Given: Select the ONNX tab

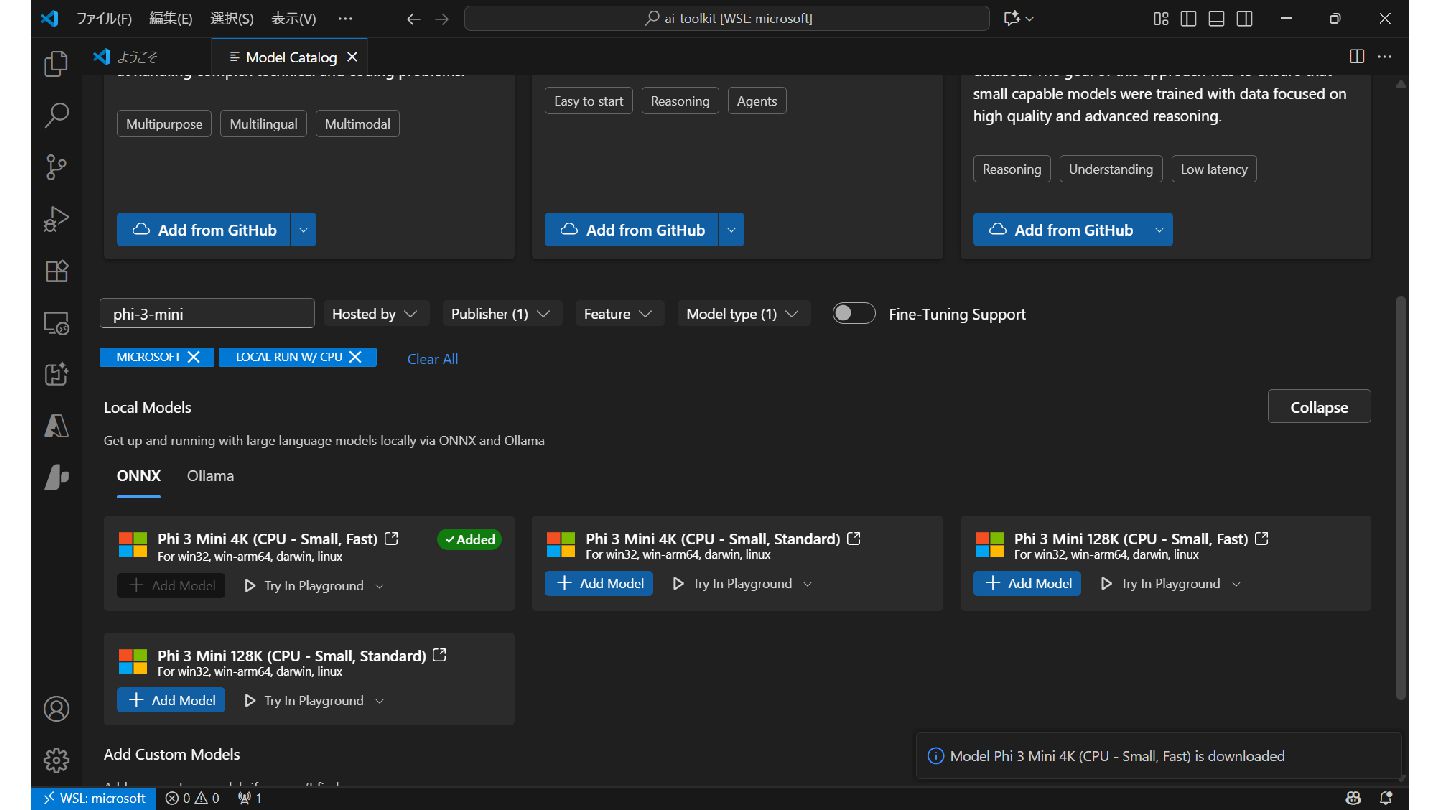Looking at the screenshot, I should tap(139, 476).
